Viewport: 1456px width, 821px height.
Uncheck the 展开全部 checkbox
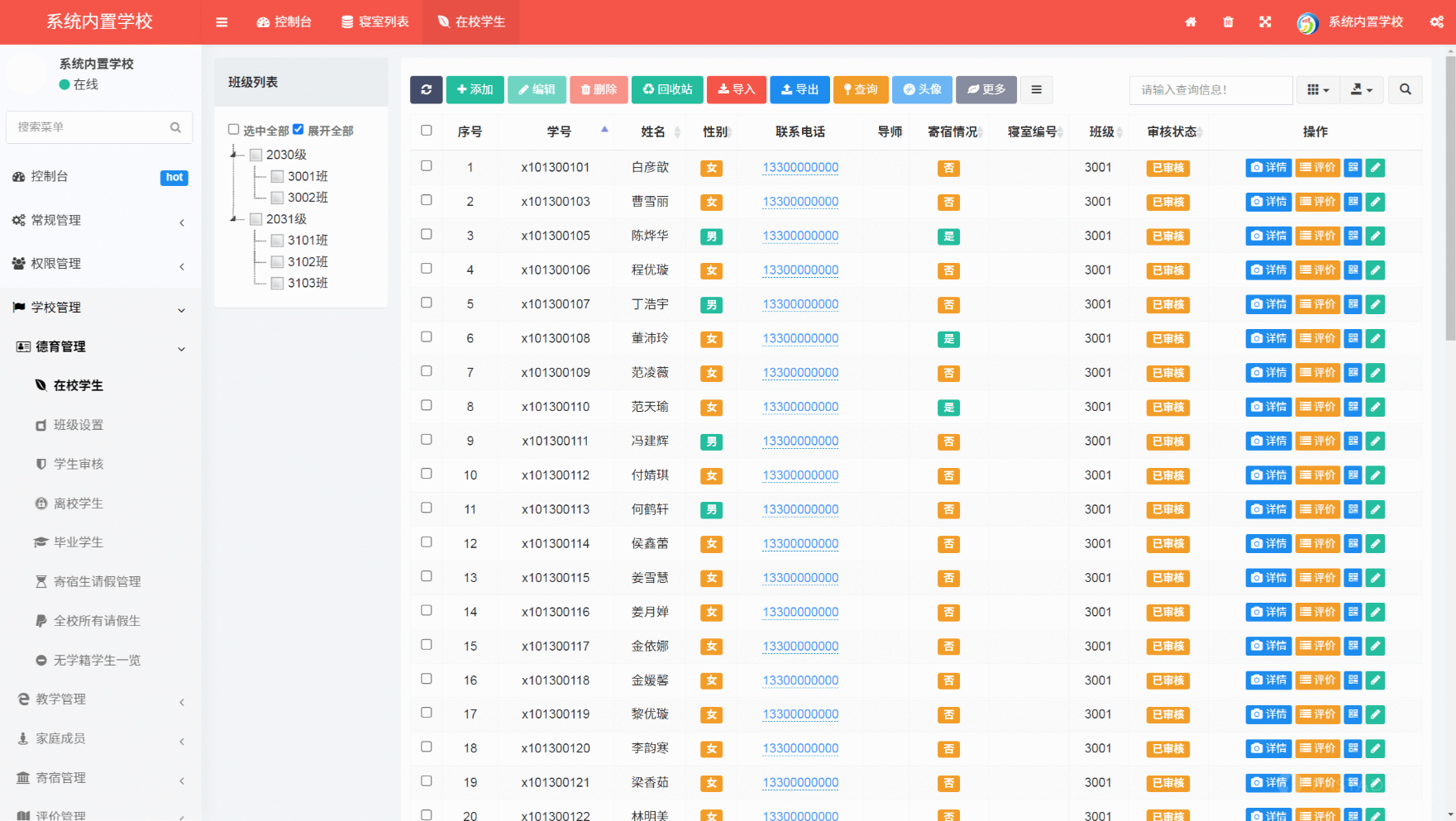tap(298, 130)
